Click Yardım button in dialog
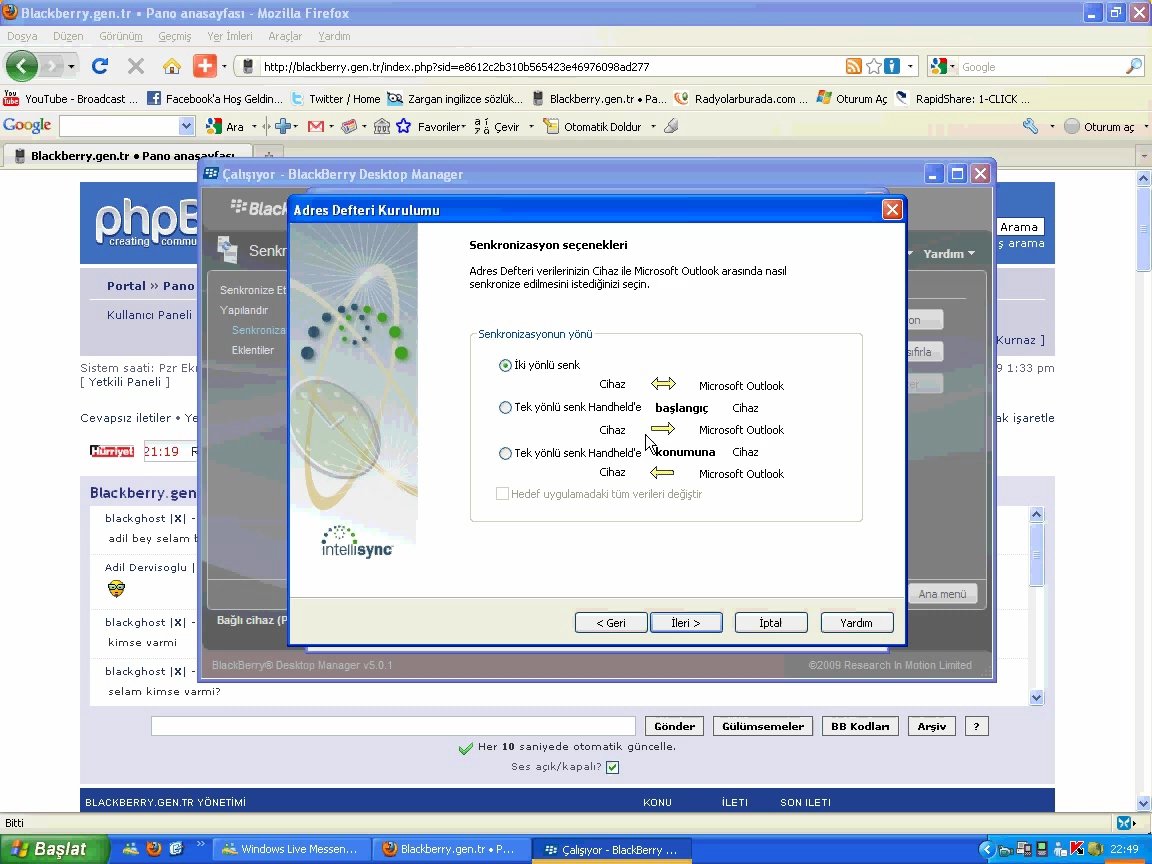This screenshot has height=864, width=1152. coord(857,622)
